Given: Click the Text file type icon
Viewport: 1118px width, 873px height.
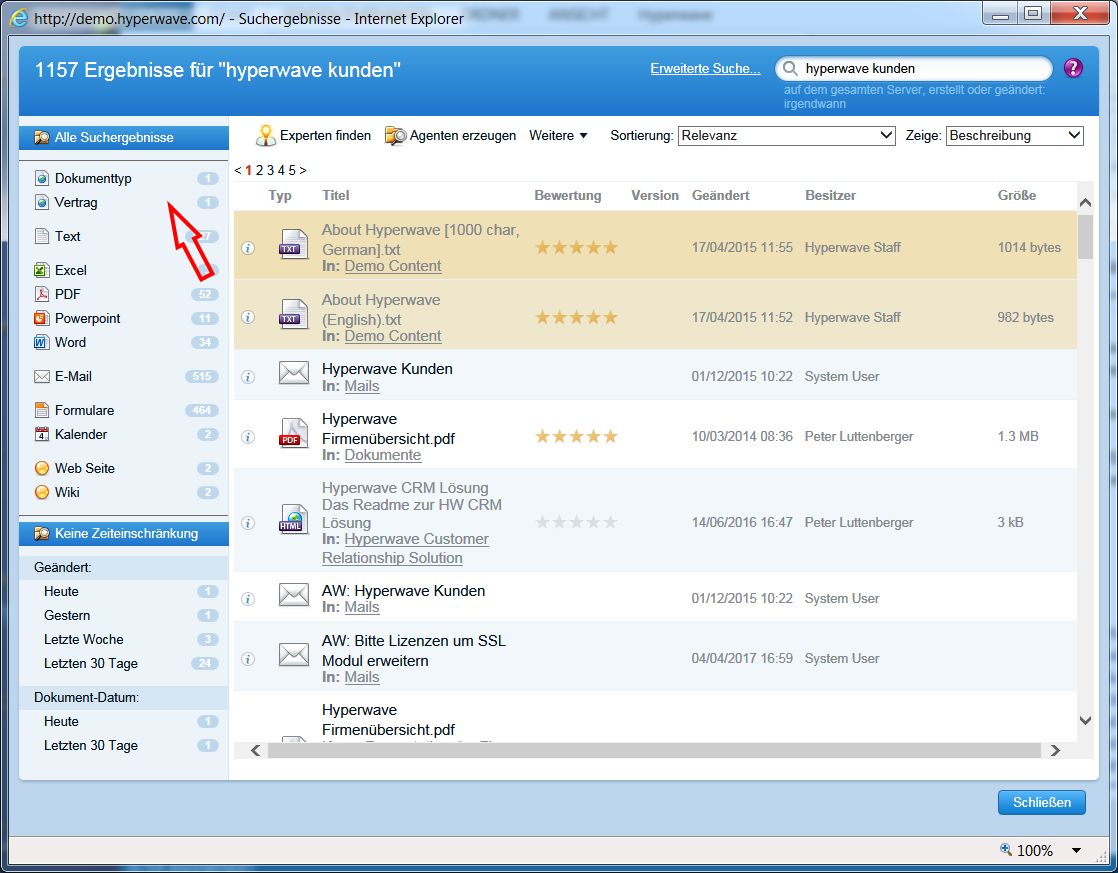Looking at the screenshot, I should point(42,236).
